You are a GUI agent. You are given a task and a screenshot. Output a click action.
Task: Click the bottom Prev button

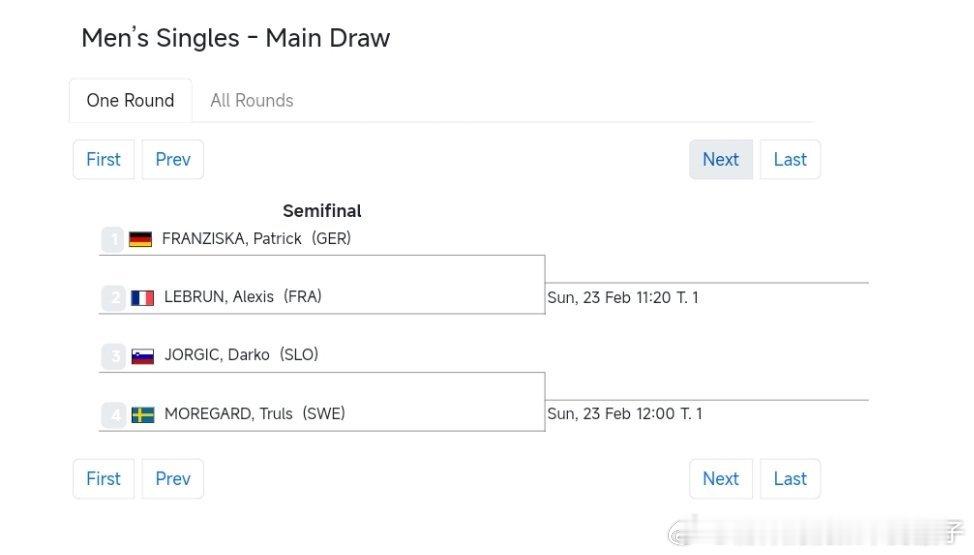tap(173, 479)
